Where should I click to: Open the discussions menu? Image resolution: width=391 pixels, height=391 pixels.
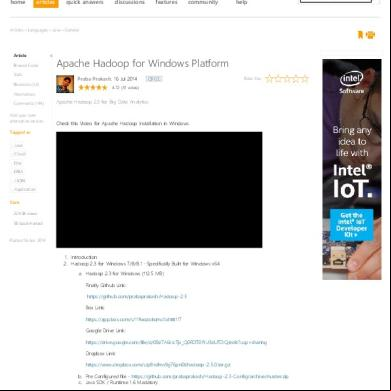[130, 2]
